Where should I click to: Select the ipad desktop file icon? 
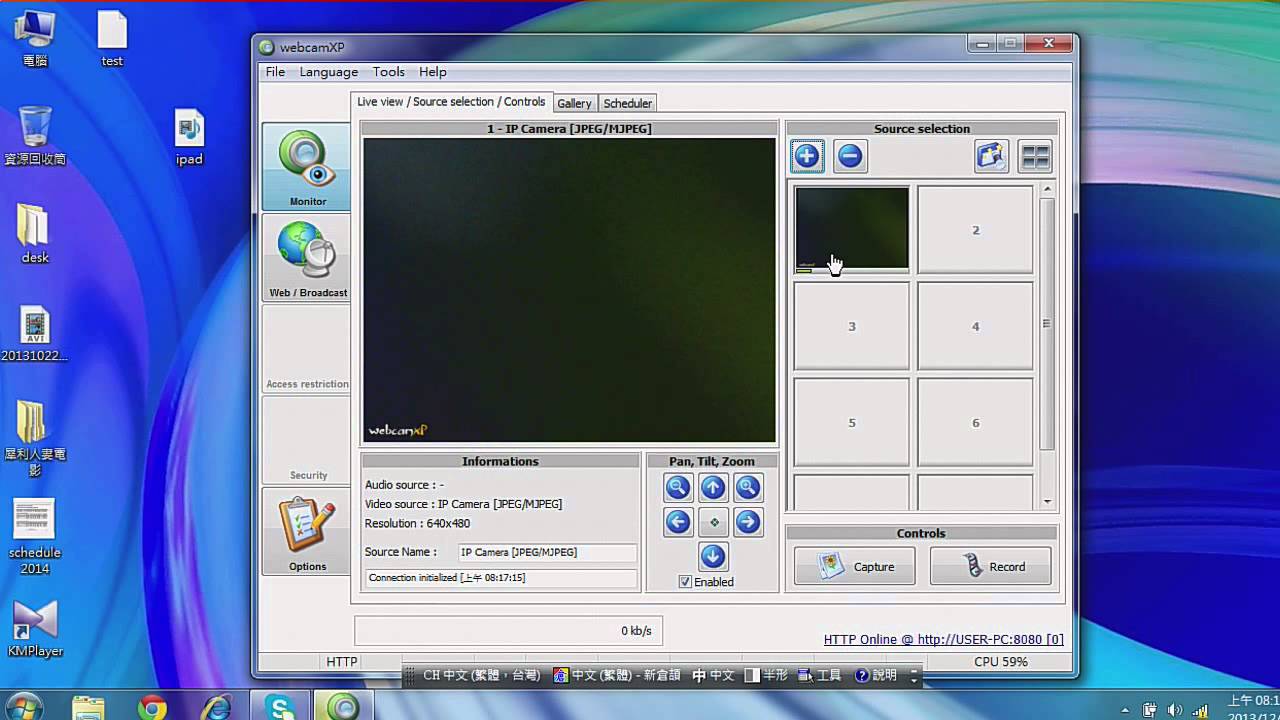[189, 137]
